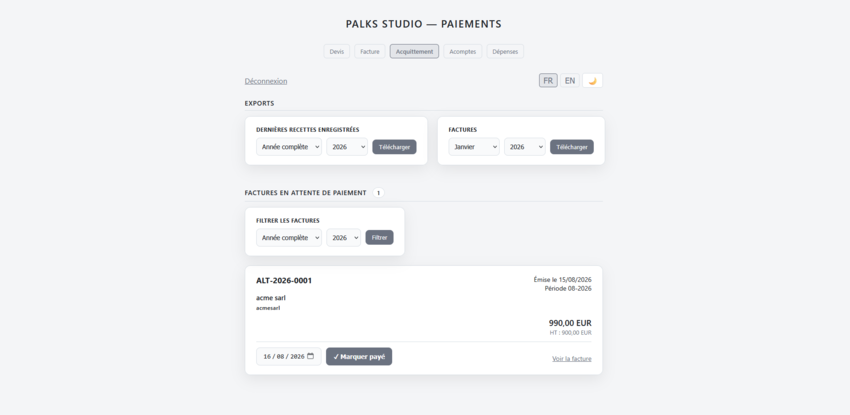This screenshot has width=850, height=415.
Task: Switch to the Dépenses tab
Action: coord(505,51)
